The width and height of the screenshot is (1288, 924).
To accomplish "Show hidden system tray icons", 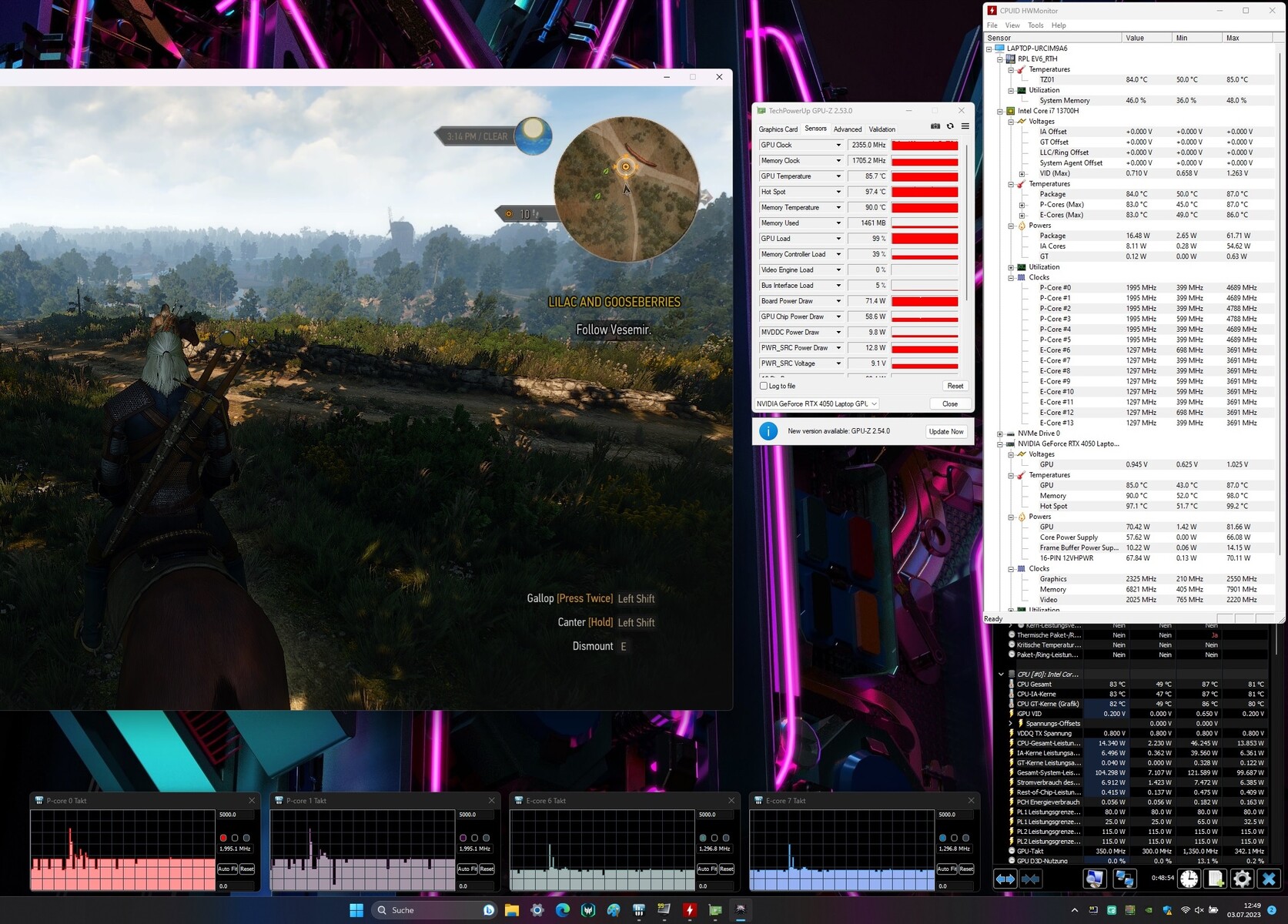I will click(x=1075, y=910).
